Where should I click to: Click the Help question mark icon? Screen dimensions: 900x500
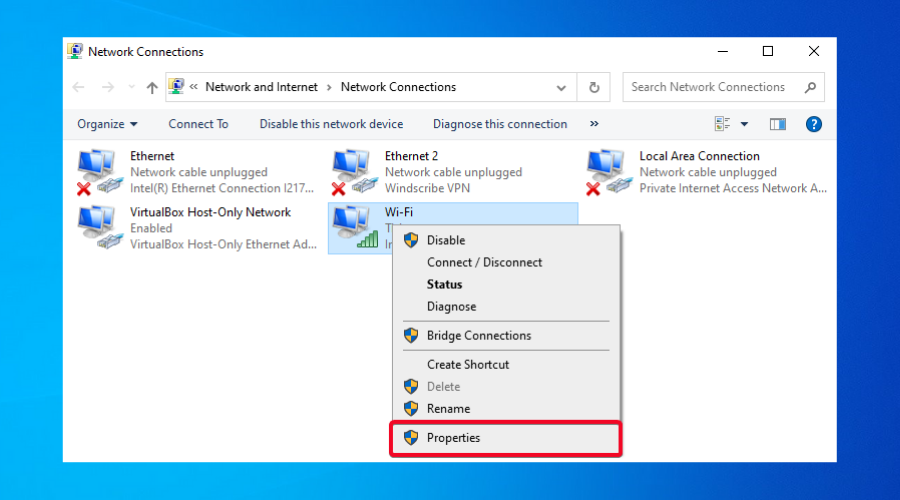[813, 124]
